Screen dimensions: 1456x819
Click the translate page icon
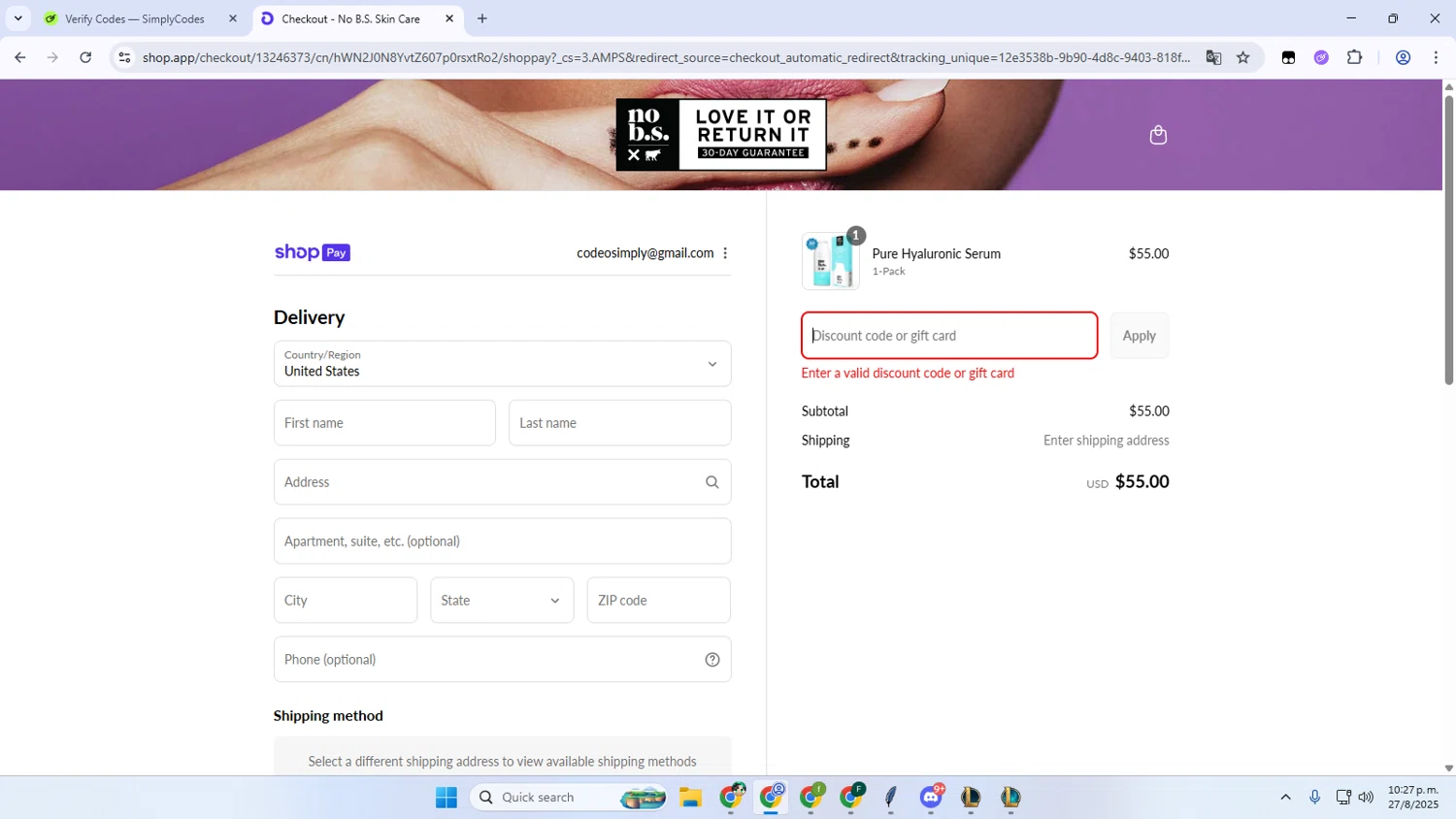(1213, 57)
